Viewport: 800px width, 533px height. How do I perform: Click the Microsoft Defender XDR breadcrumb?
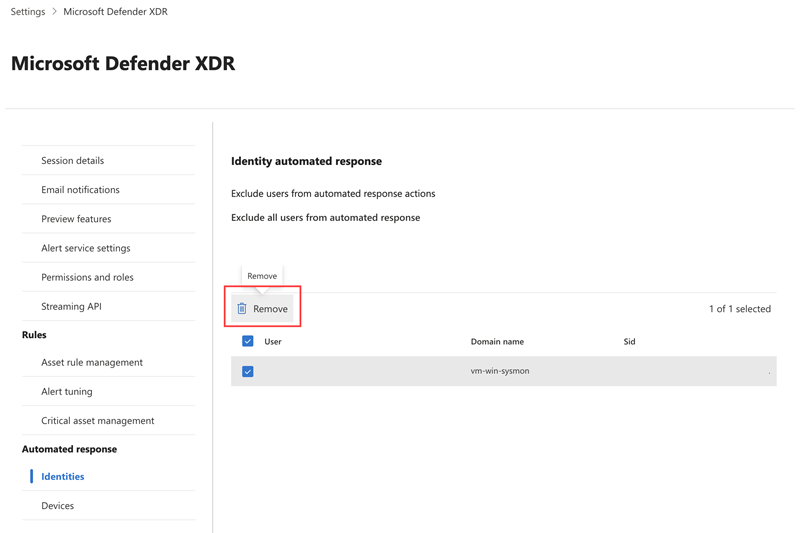pyautogui.click(x=115, y=11)
